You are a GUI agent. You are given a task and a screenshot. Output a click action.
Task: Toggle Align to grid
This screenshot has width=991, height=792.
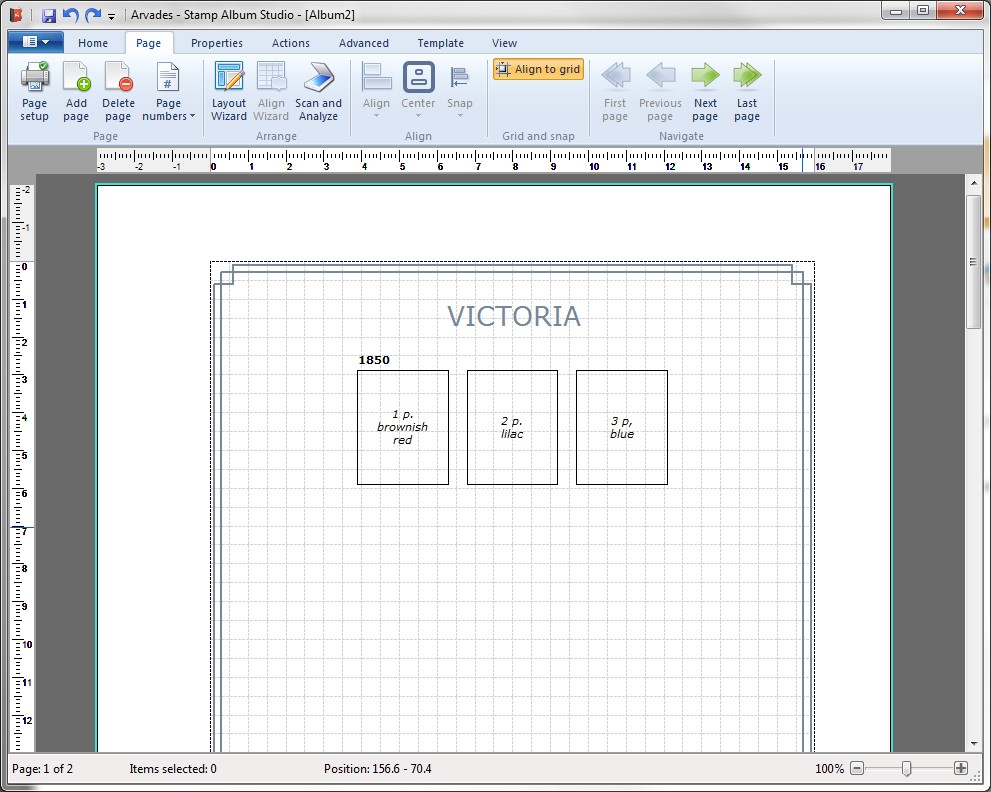538,70
